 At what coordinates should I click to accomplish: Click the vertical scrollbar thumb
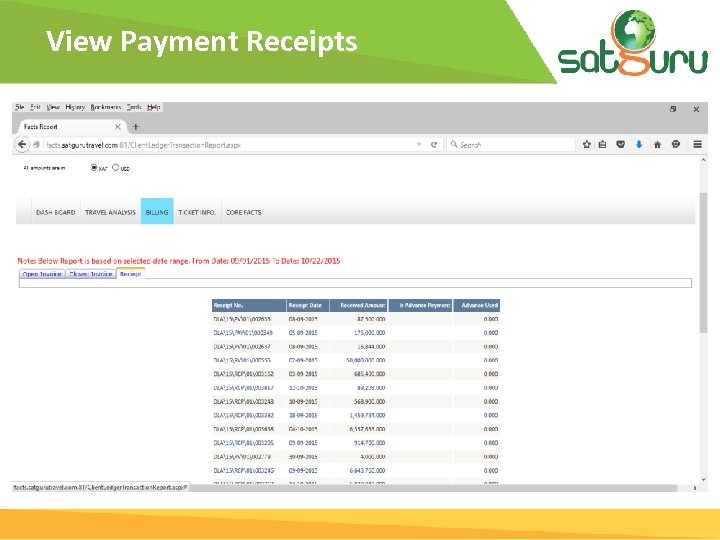pos(703,263)
